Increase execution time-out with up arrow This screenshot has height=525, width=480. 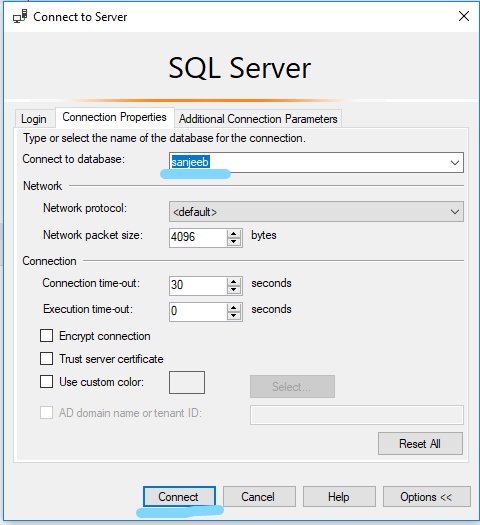coord(234,308)
